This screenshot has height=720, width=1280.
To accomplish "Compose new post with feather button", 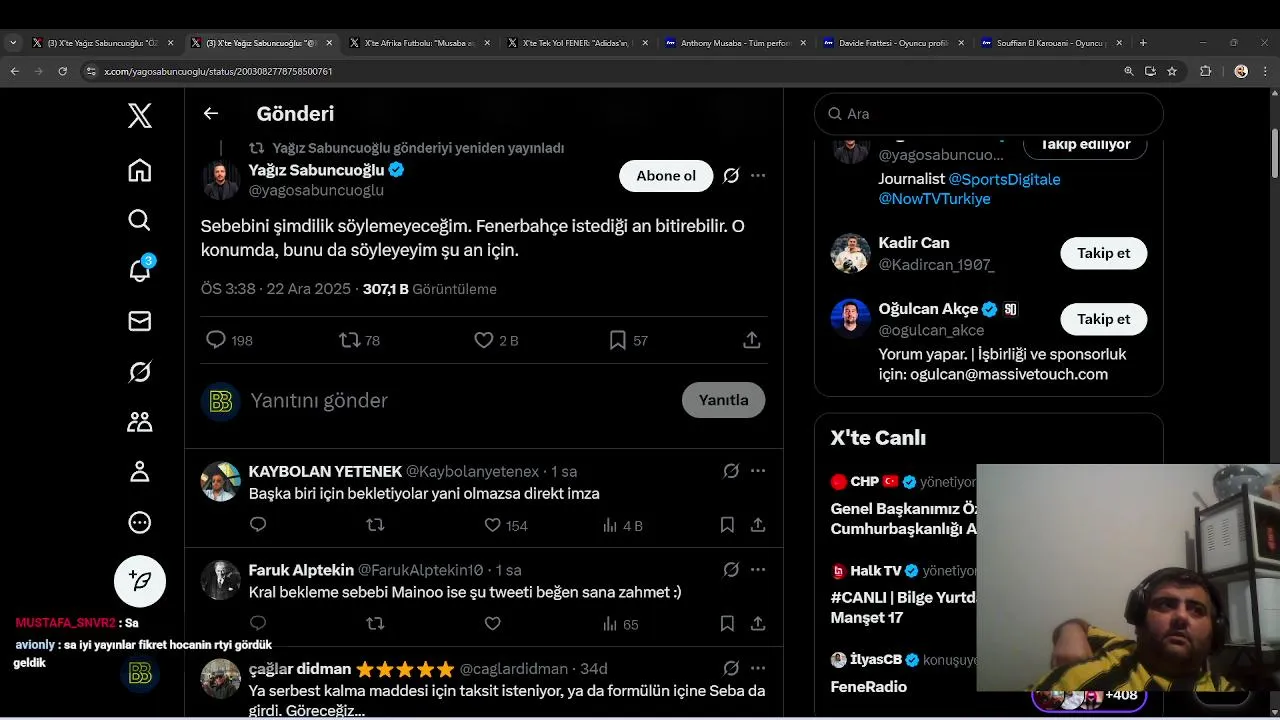I will (140, 581).
